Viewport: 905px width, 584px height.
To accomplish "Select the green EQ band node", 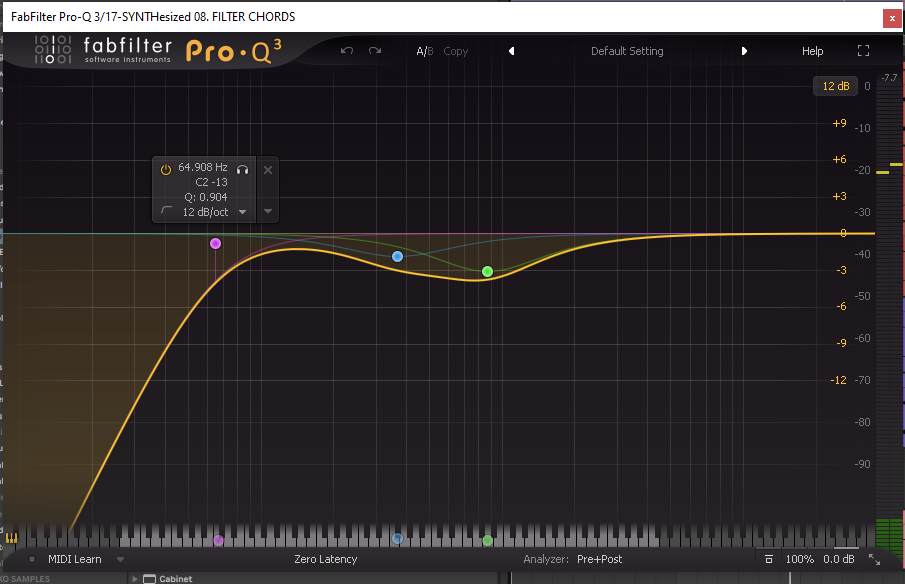I will point(487,271).
